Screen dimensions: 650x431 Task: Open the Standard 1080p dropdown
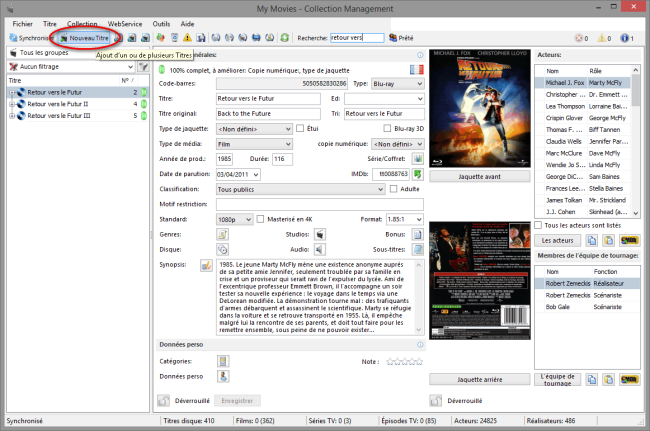click(x=235, y=219)
